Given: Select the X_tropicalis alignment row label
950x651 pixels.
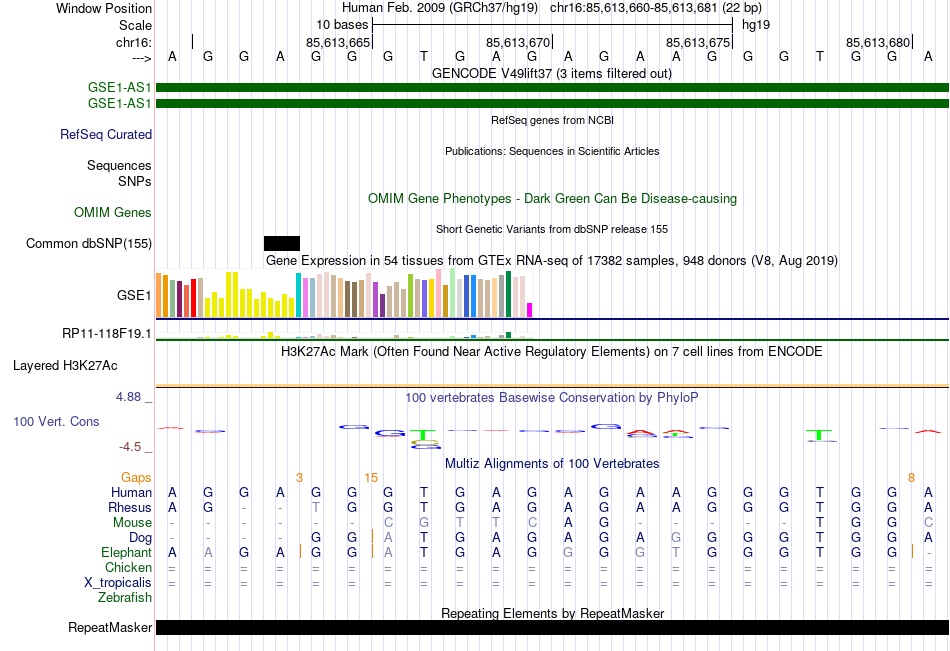Looking at the screenshot, I should [x=118, y=583].
